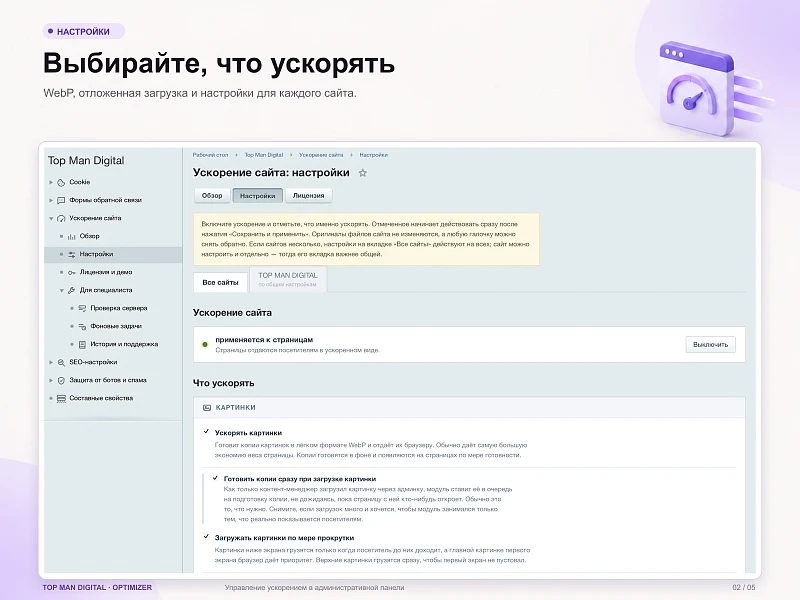Expand Формы обратной связи tree arrow

51,200
